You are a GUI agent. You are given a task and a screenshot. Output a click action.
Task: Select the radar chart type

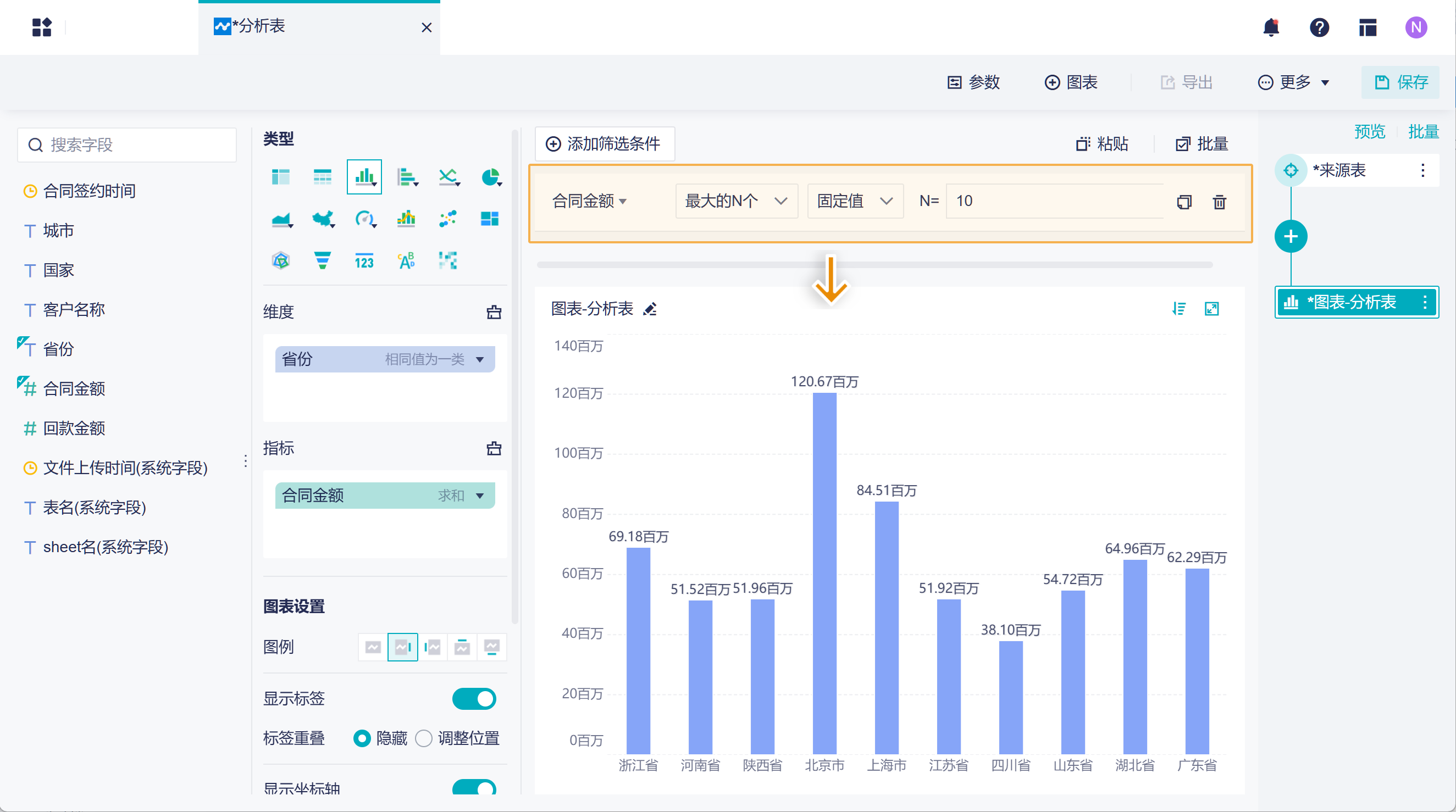[x=281, y=261]
